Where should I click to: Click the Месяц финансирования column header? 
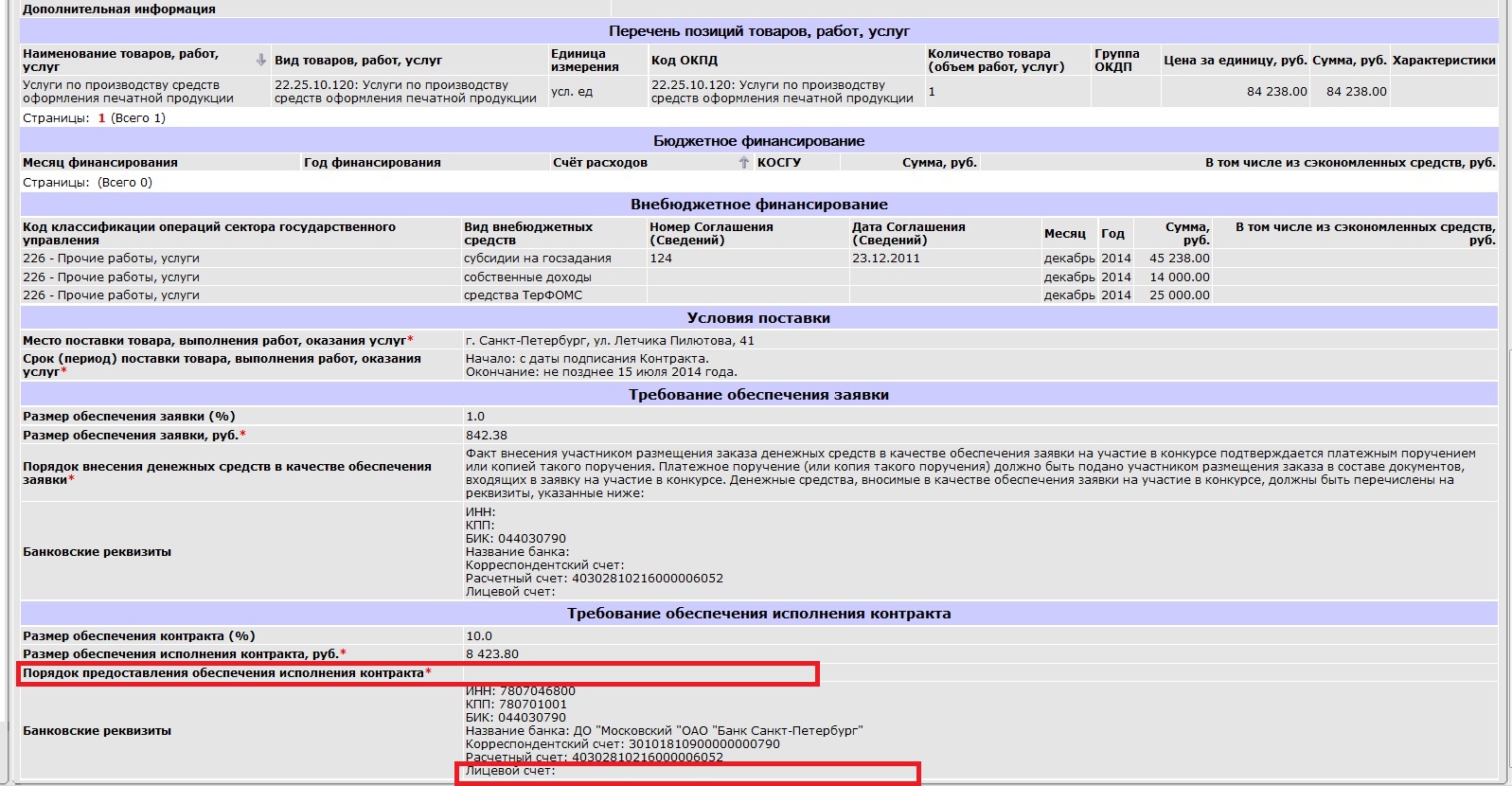(100, 163)
